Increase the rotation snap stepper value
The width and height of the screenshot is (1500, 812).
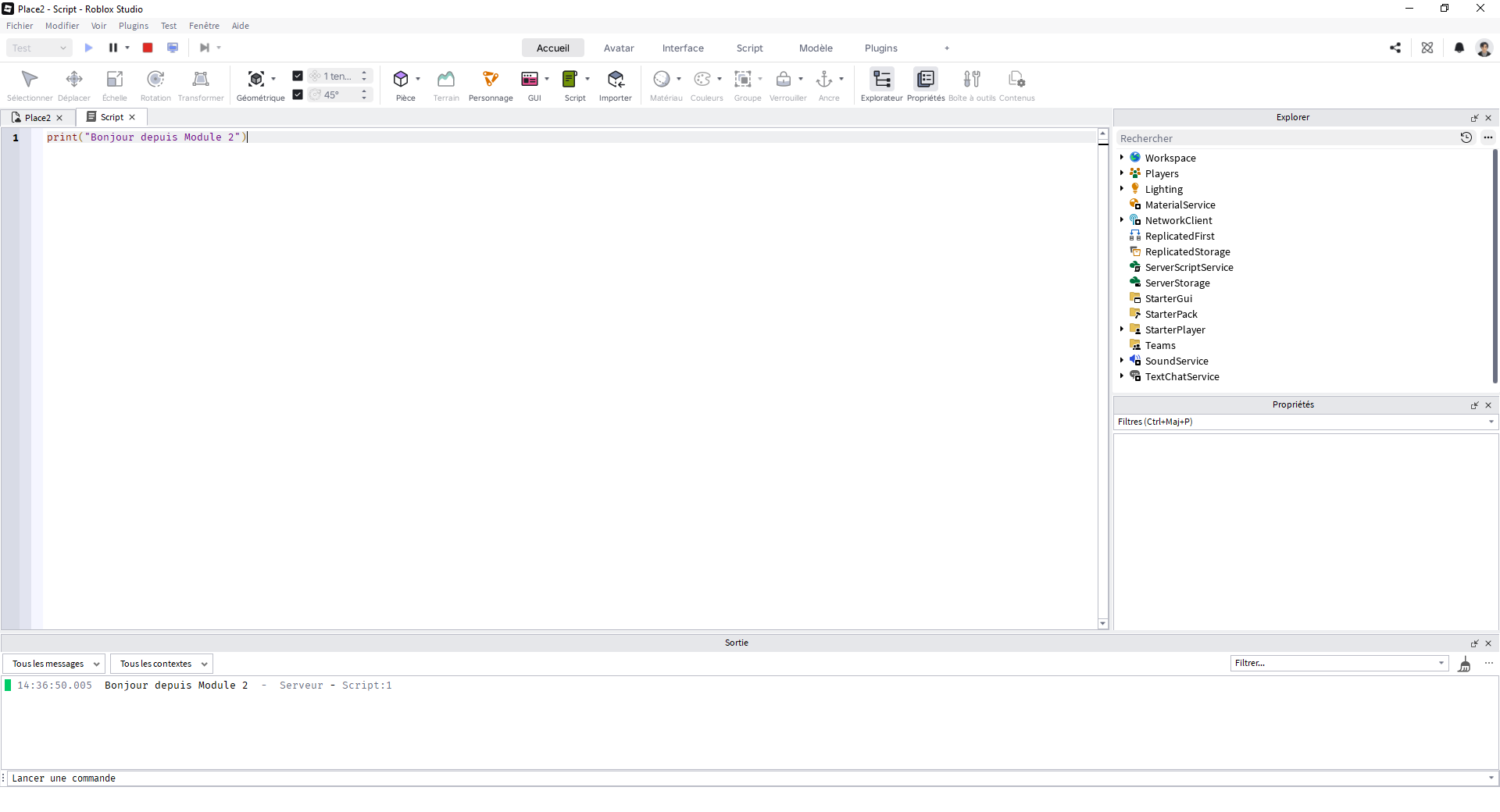click(x=364, y=91)
